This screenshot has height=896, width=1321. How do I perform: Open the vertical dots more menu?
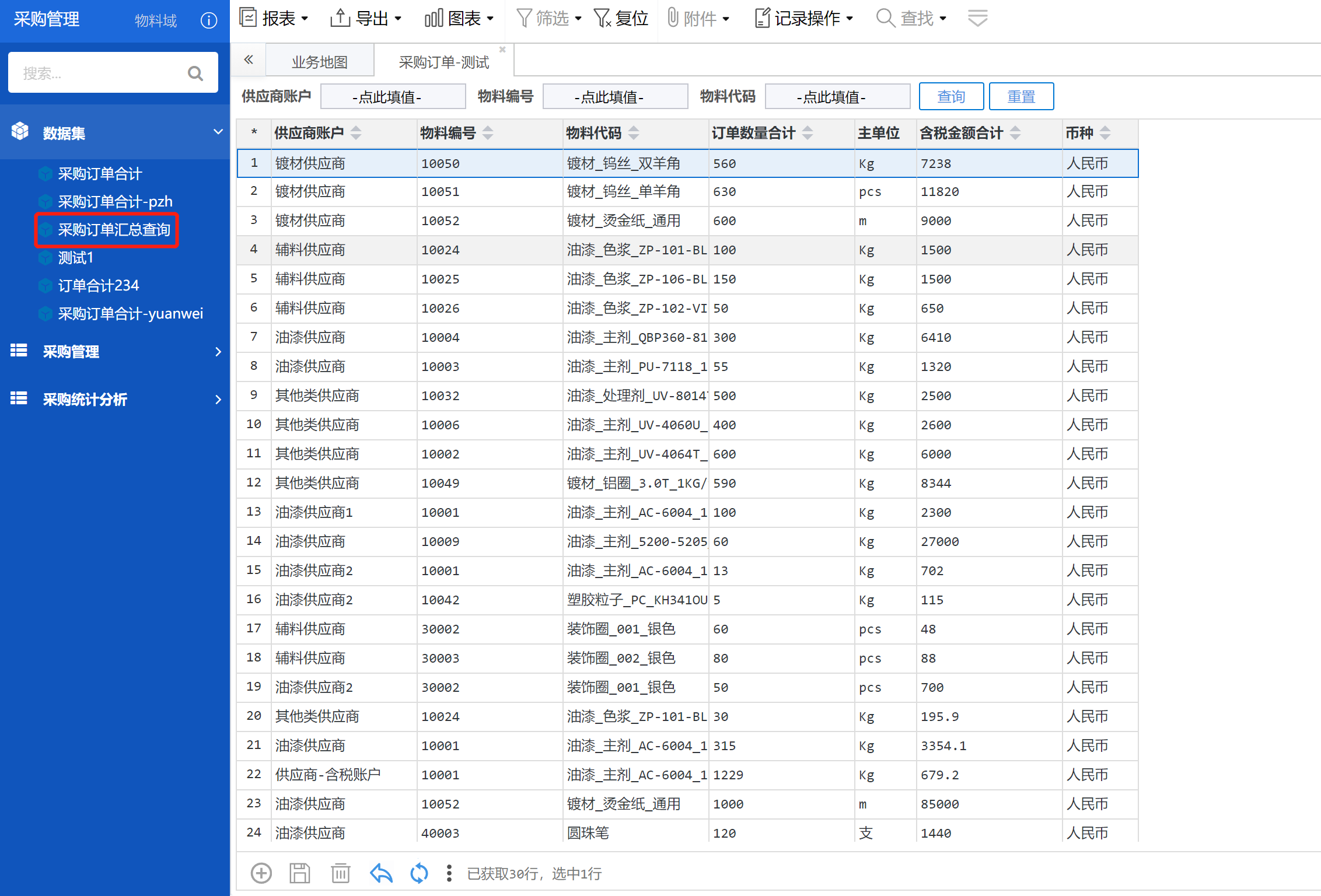(449, 873)
